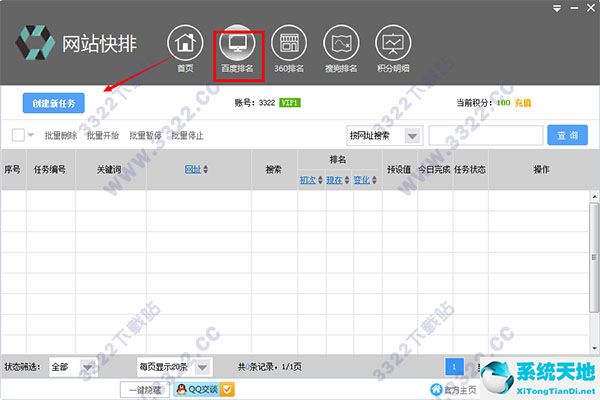Click 批量开始
The width and height of the screenshot is (600, 400).
pos(103,135)
